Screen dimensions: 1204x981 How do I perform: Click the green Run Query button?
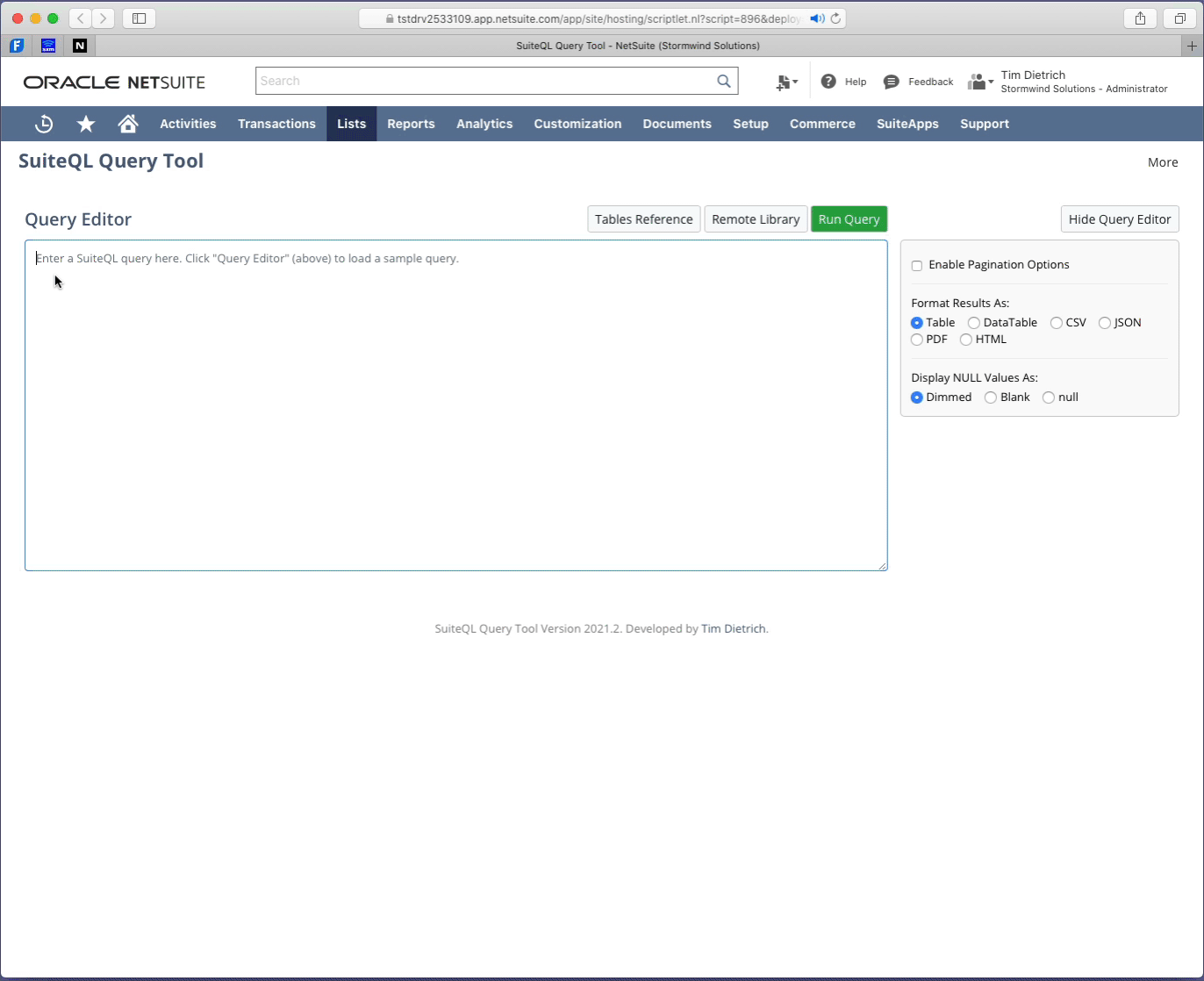click(849, 219)
